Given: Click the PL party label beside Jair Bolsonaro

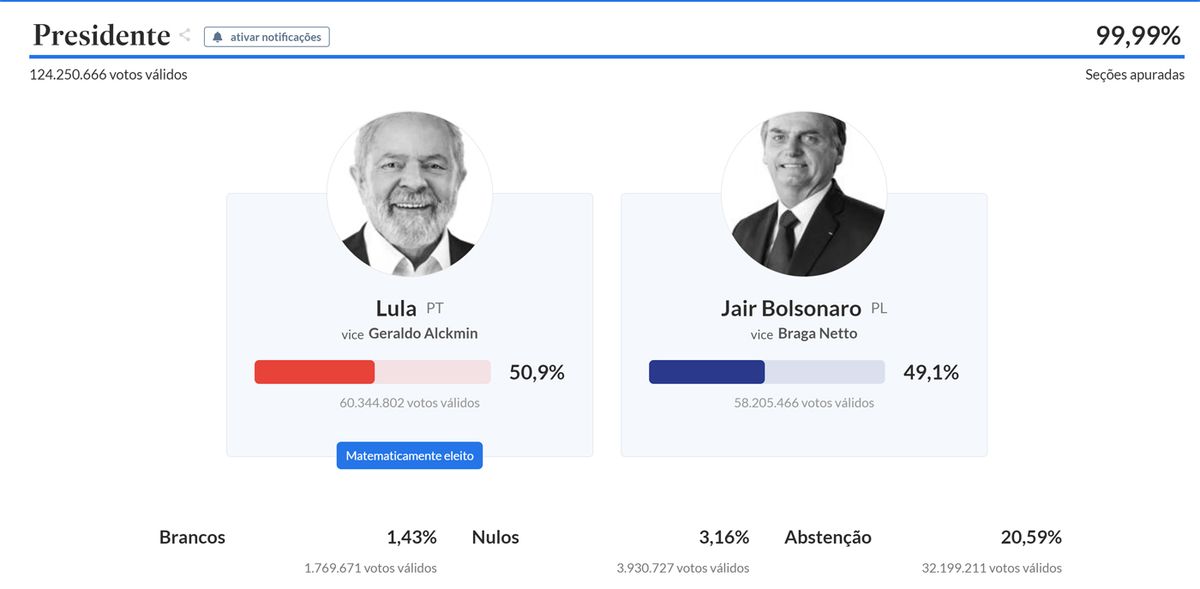Looking at the screenshot, I should point(879,309).
